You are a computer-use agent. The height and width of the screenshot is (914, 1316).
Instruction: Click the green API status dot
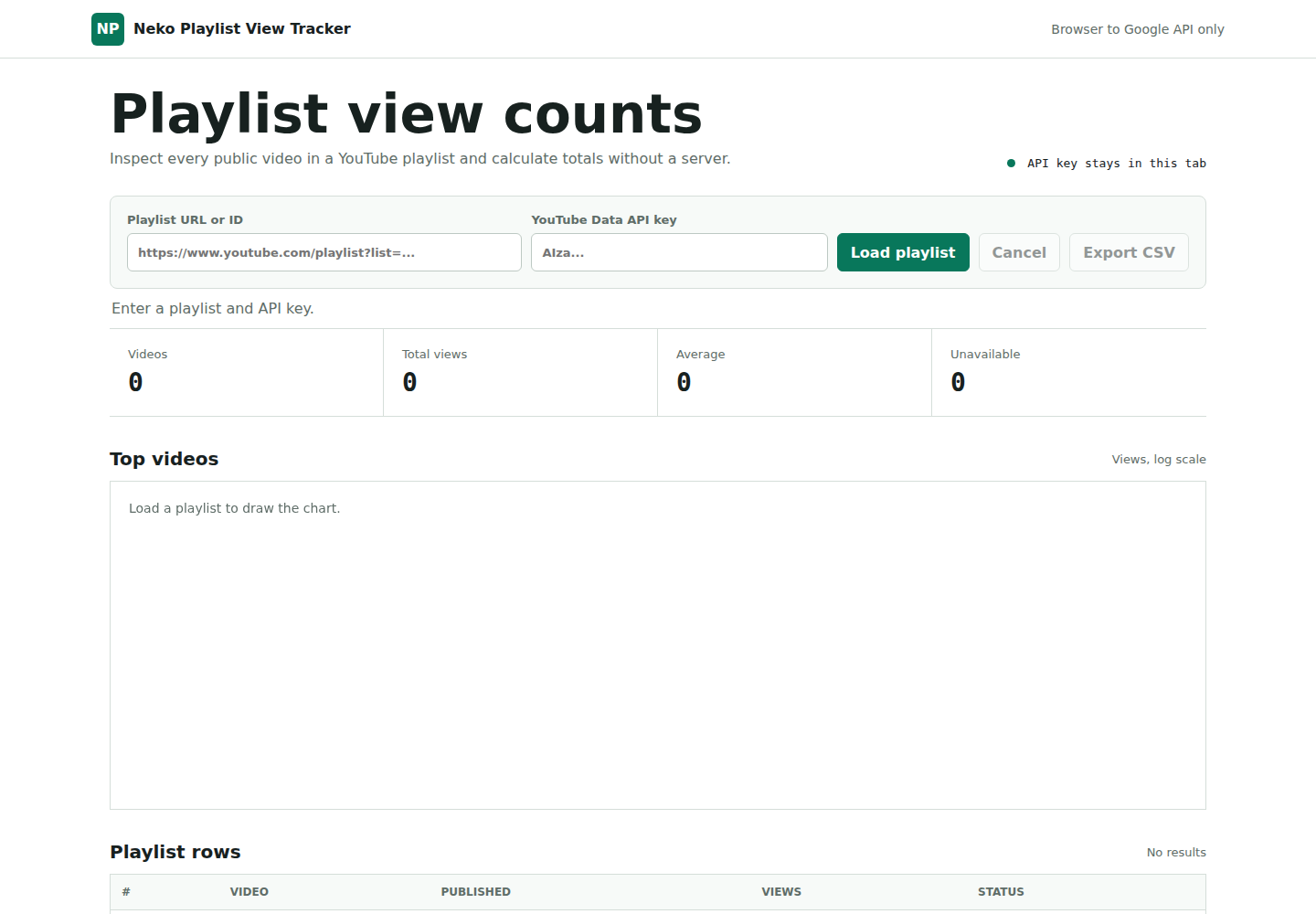[x=1011, y=164]
